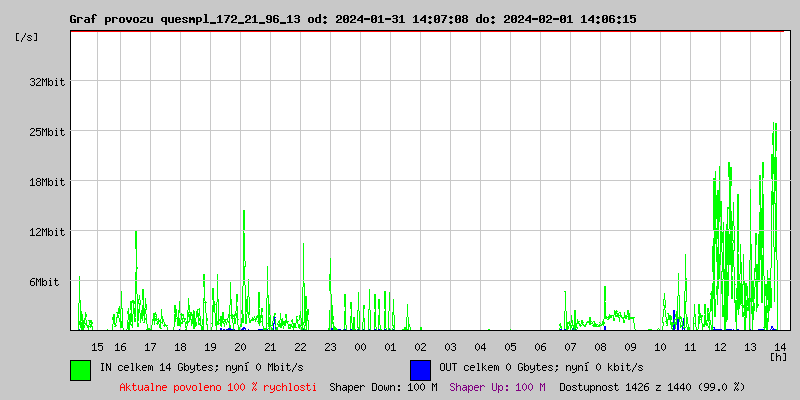Click the IN celkem 14 Gbytes label

[201, 368]
